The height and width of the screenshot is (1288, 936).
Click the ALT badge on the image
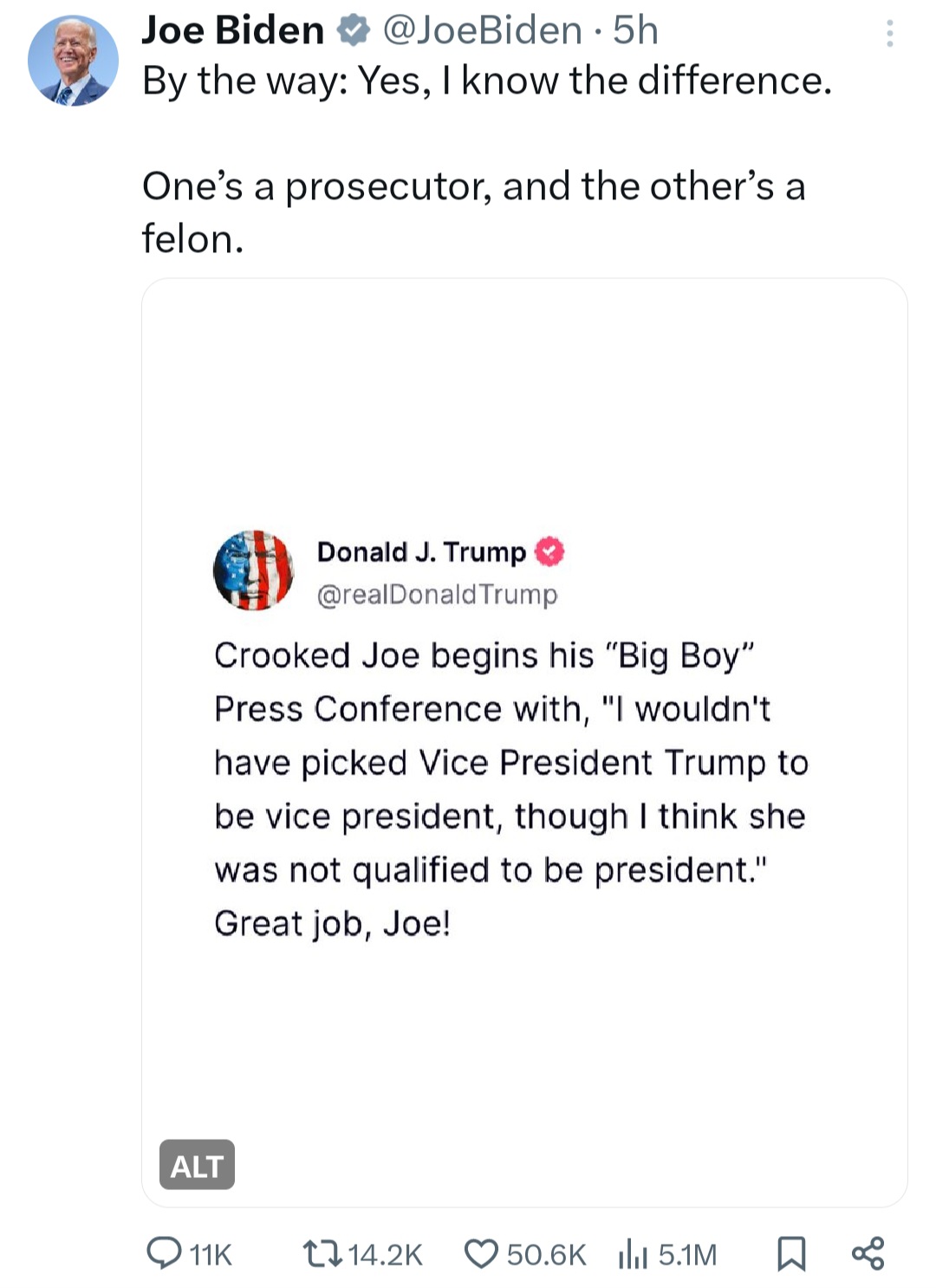[197, 1165]
